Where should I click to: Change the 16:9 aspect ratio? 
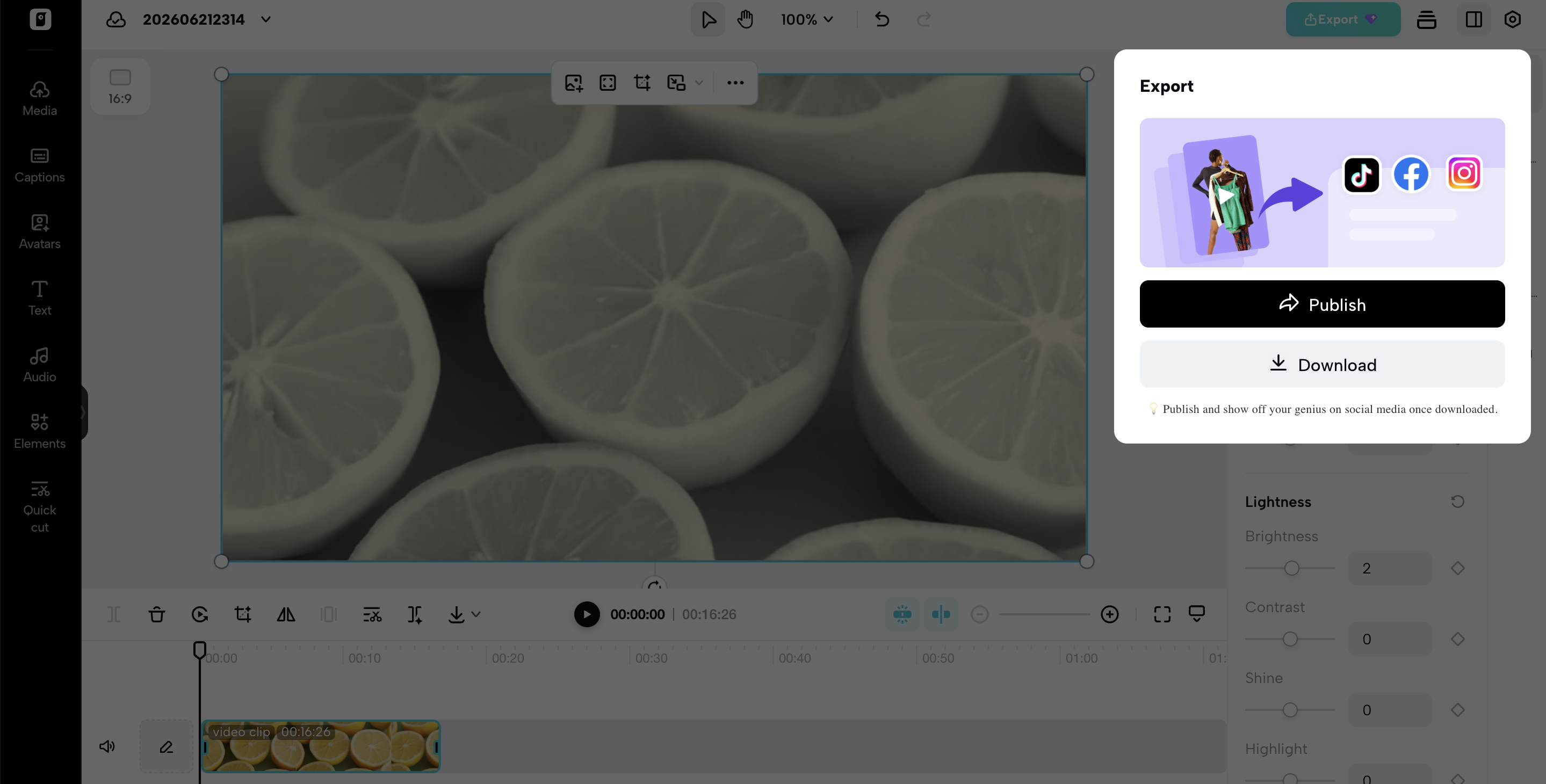(x=120, y=86)
